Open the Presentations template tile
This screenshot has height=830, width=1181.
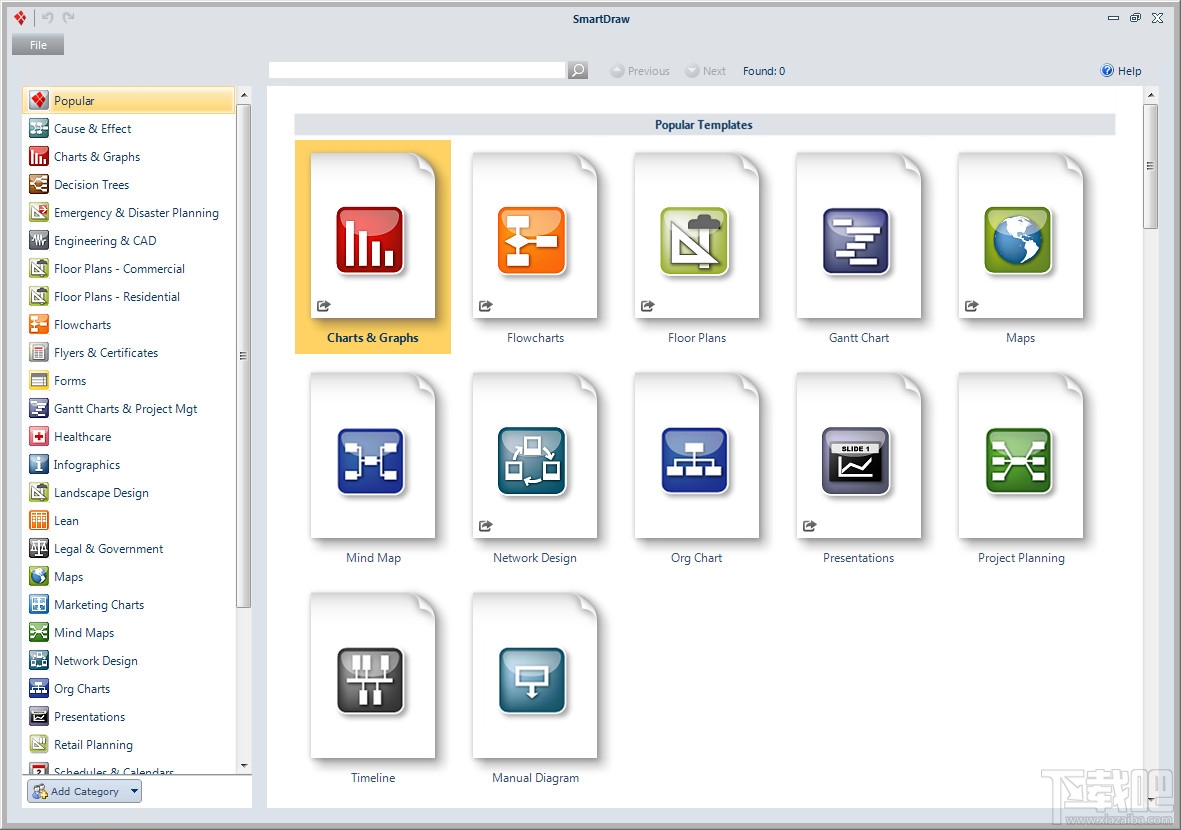[x=859, y=466]
